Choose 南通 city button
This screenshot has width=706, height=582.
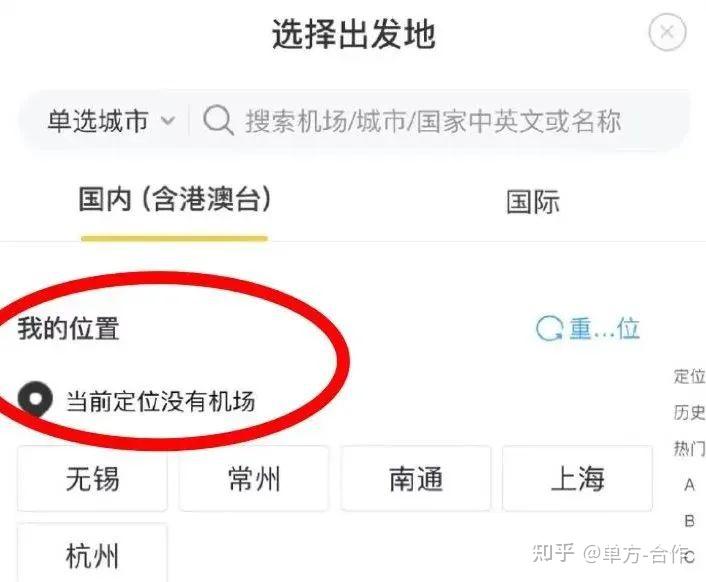[416, 478]
